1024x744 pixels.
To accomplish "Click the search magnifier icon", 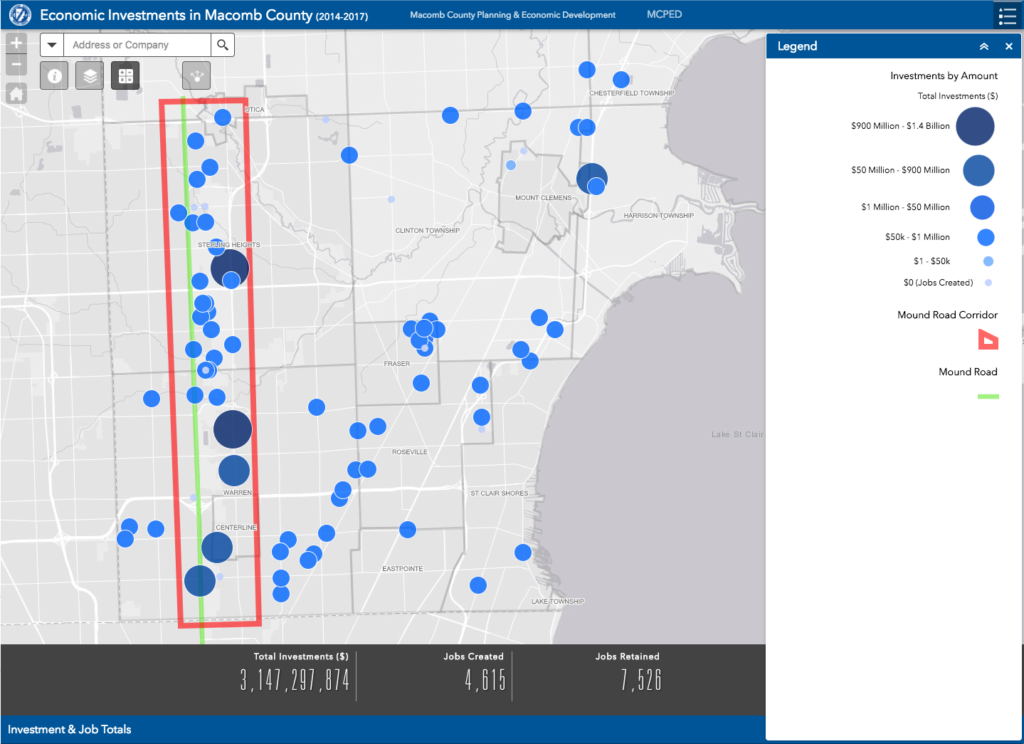I will (222, 44).
